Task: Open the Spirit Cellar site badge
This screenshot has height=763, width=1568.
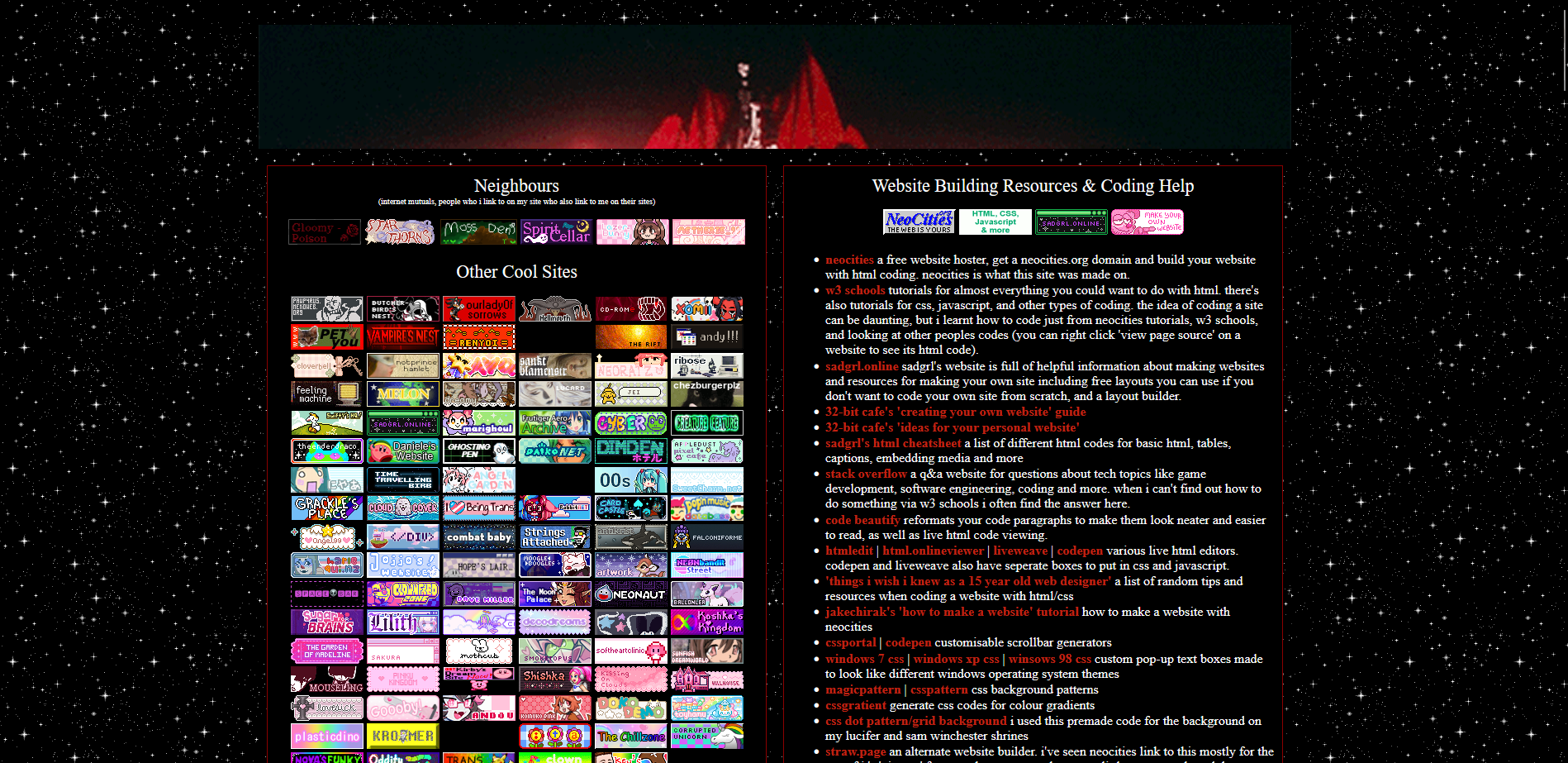Action: pyautogui.click(x=556, y=232)
